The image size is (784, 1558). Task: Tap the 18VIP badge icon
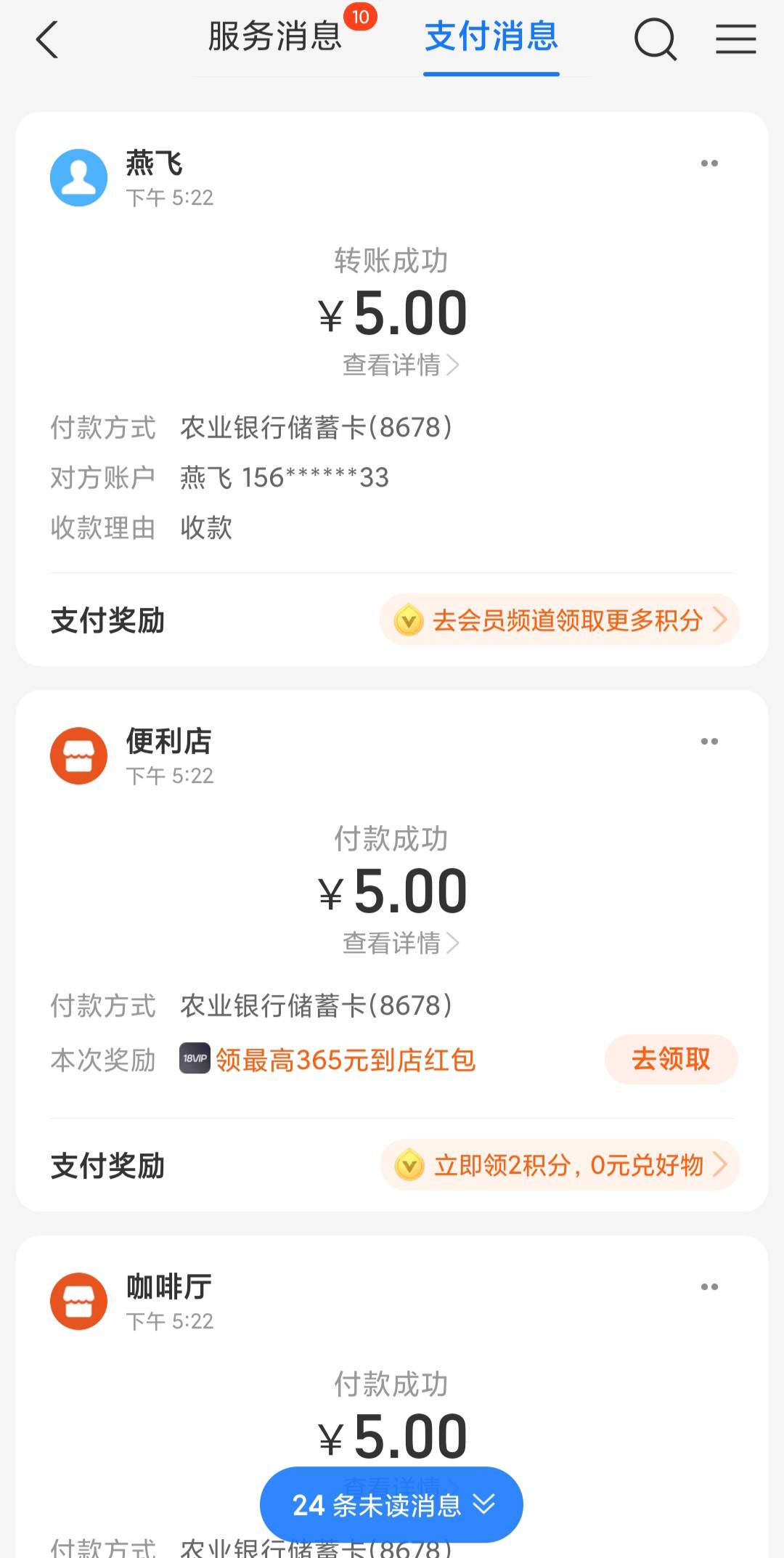pyautogui.click(x=195, y=1059)
